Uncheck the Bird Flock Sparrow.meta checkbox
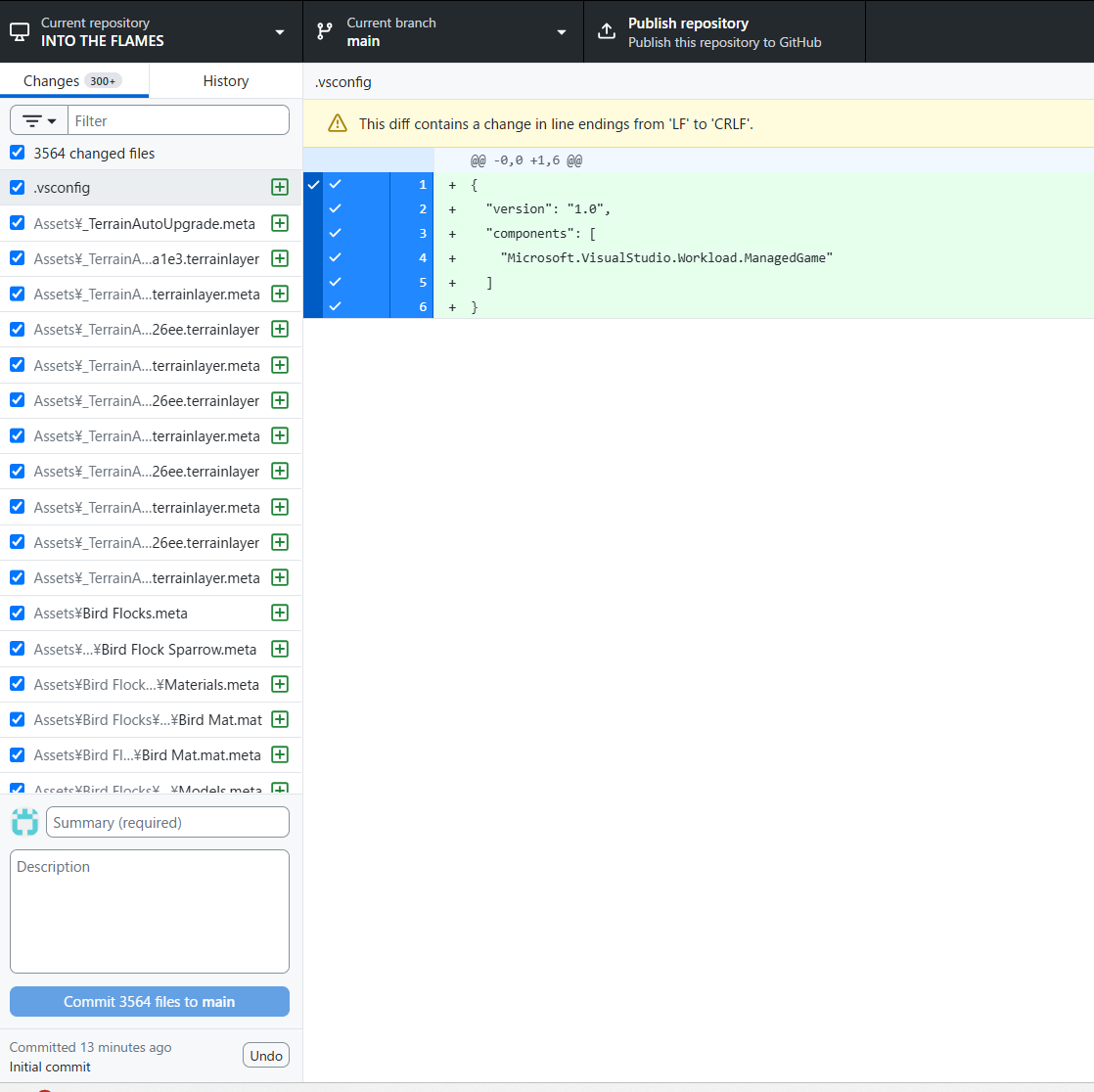 18,649
